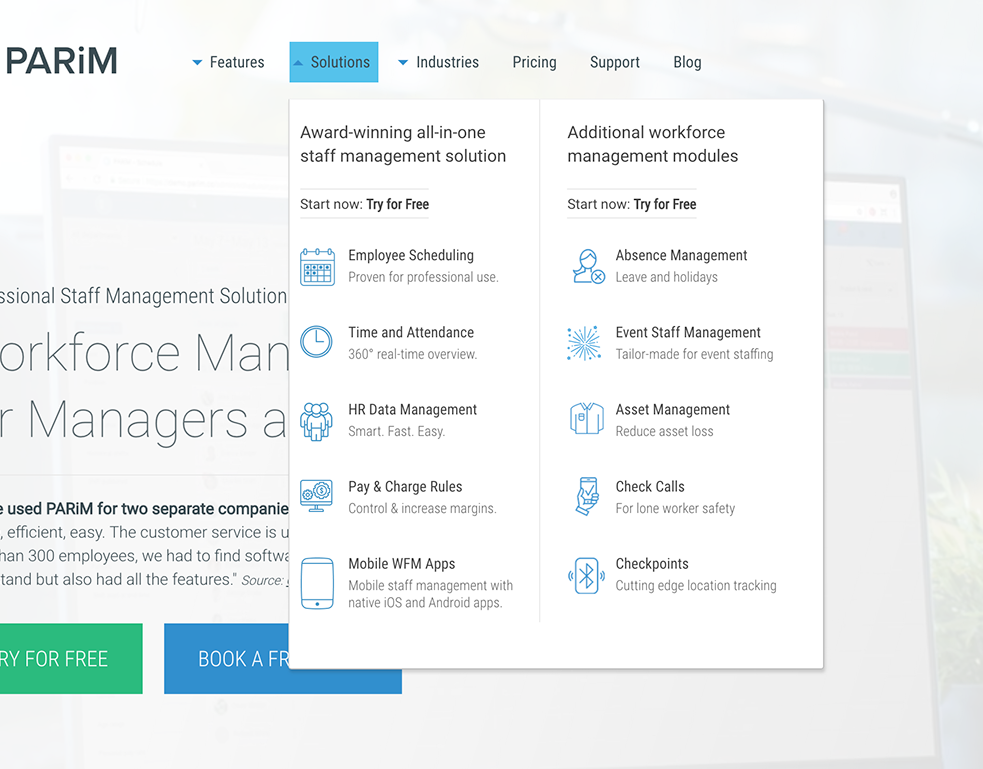Expand the Features dropdown arrow
The width and height of the screenshot is (983, 769).
pyautogui.click(x=197, y=63)
